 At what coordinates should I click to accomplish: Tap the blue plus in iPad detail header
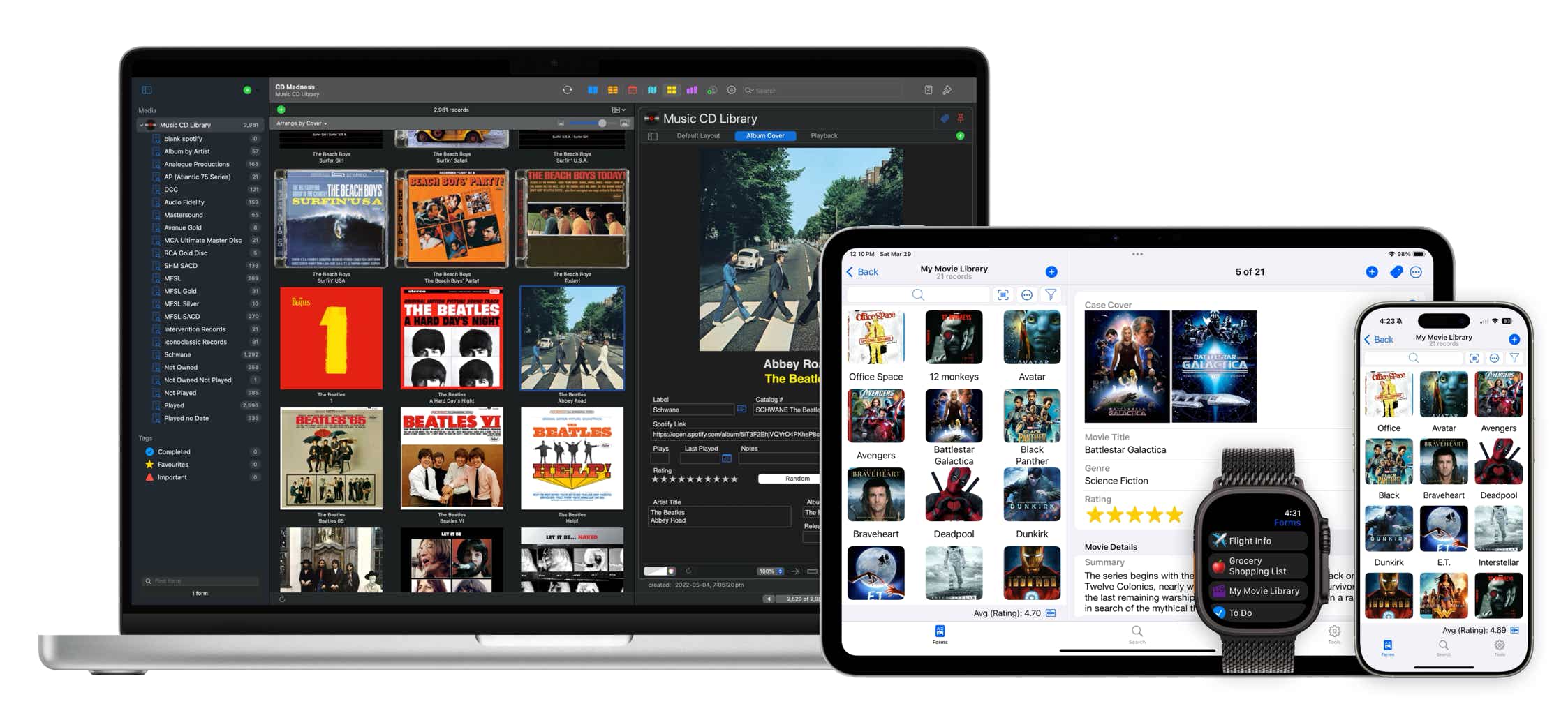[1372, 272]
